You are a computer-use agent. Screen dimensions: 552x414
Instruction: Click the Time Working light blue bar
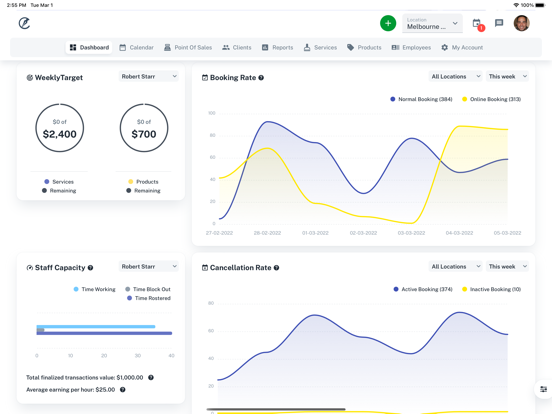96,326
